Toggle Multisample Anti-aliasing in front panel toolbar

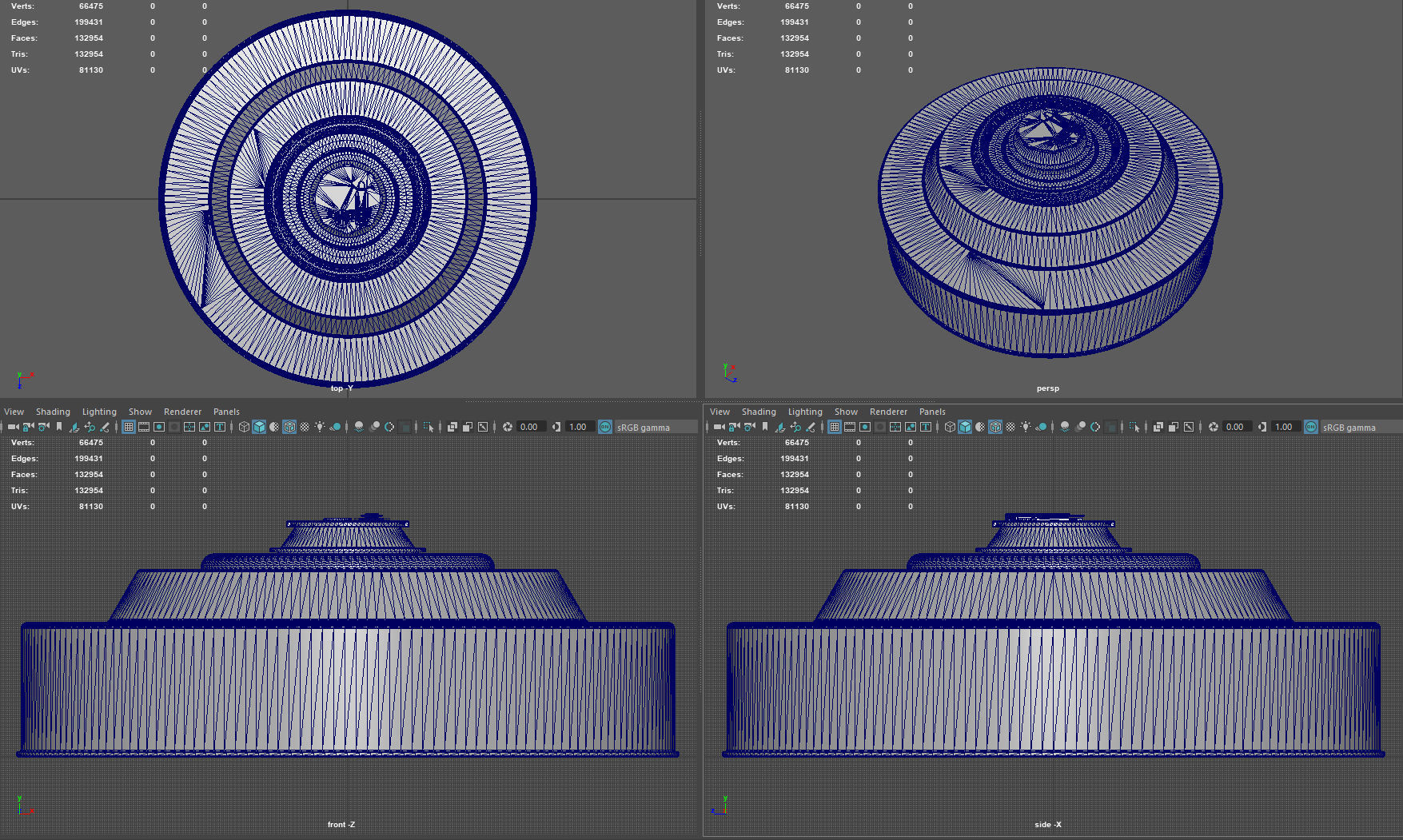tap(389, 427)
